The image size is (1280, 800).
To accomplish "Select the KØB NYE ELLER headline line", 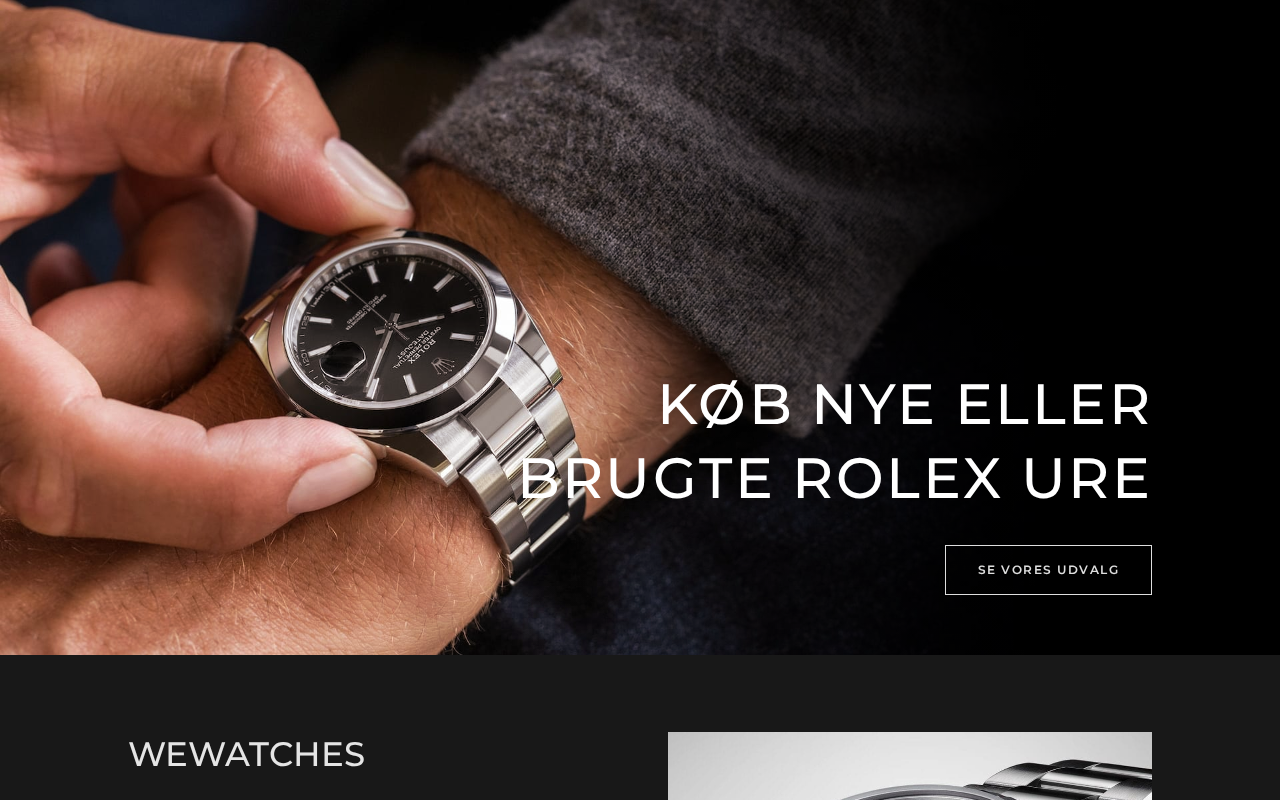I will 906,405.
